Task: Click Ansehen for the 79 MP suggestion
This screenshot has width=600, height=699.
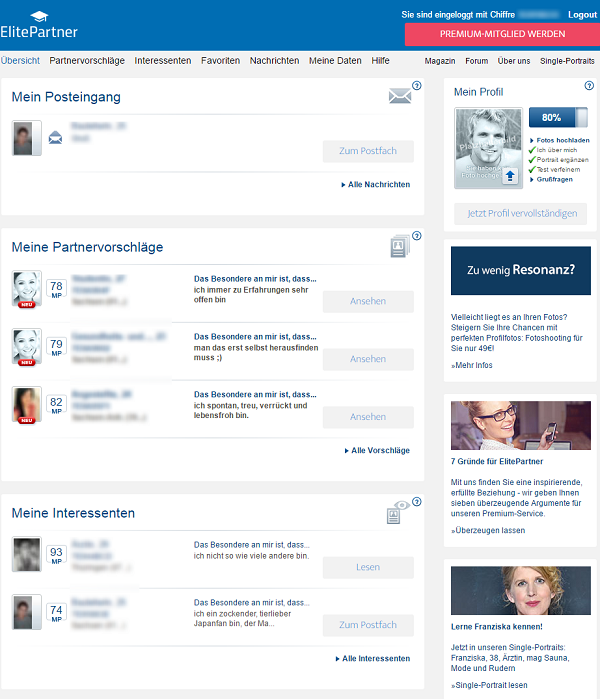Action: tap(368, 359)
